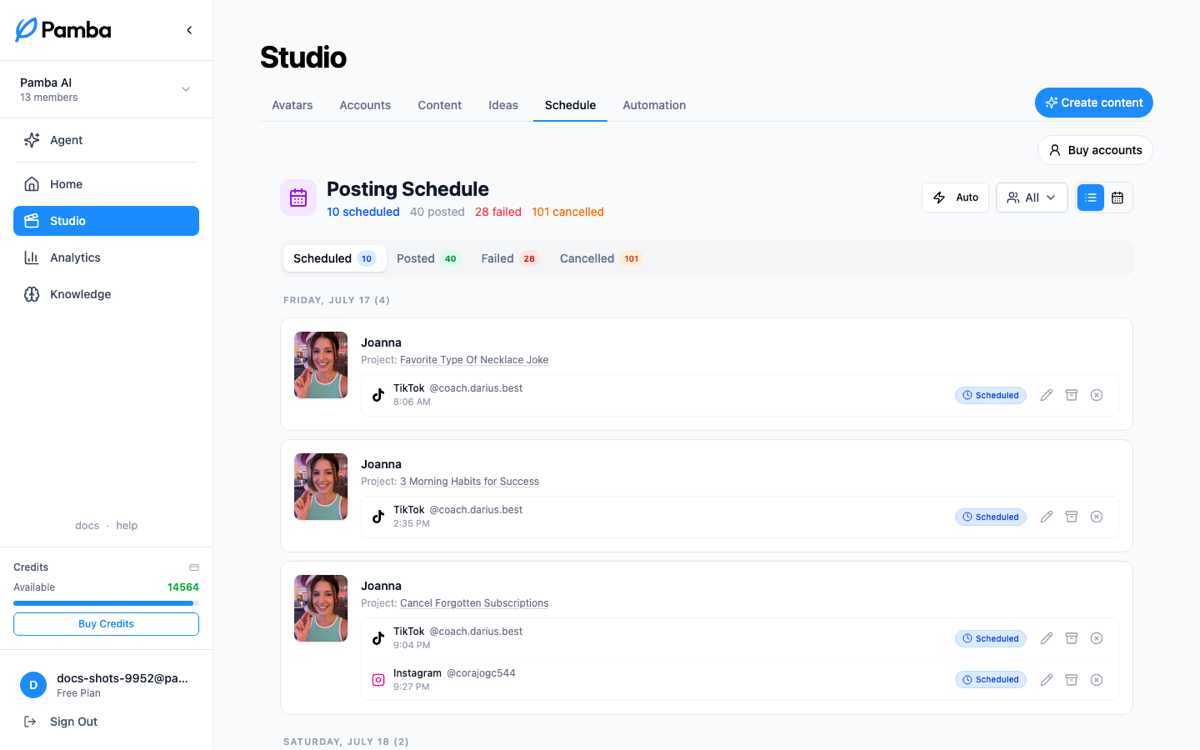Viewport: 1200px width, 750px height.
Task: Click the Instagram icon for @corajogc544
Action: coord(378,680)
